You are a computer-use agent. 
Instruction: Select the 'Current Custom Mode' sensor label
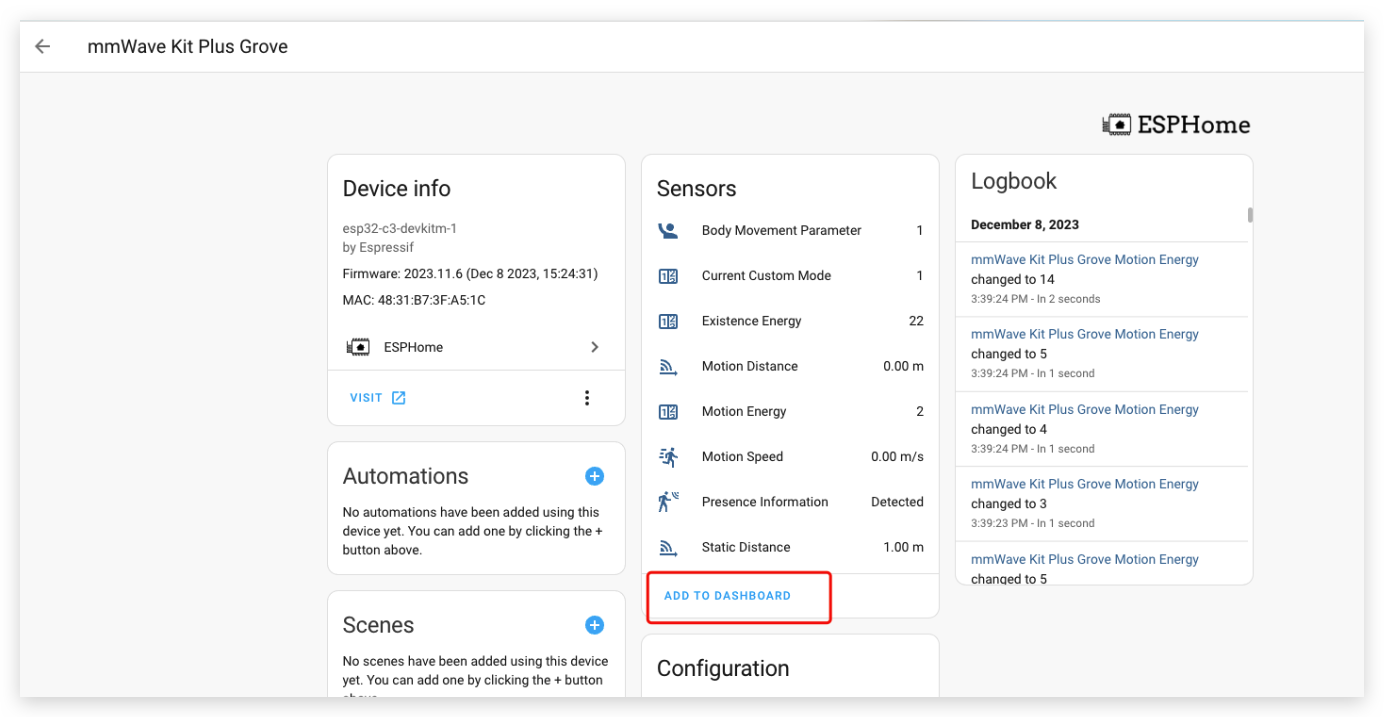(x=766, y=276)
